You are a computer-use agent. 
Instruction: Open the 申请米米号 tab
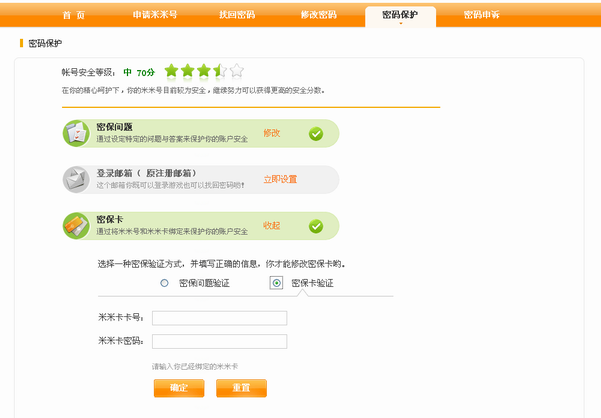point(155,15)
